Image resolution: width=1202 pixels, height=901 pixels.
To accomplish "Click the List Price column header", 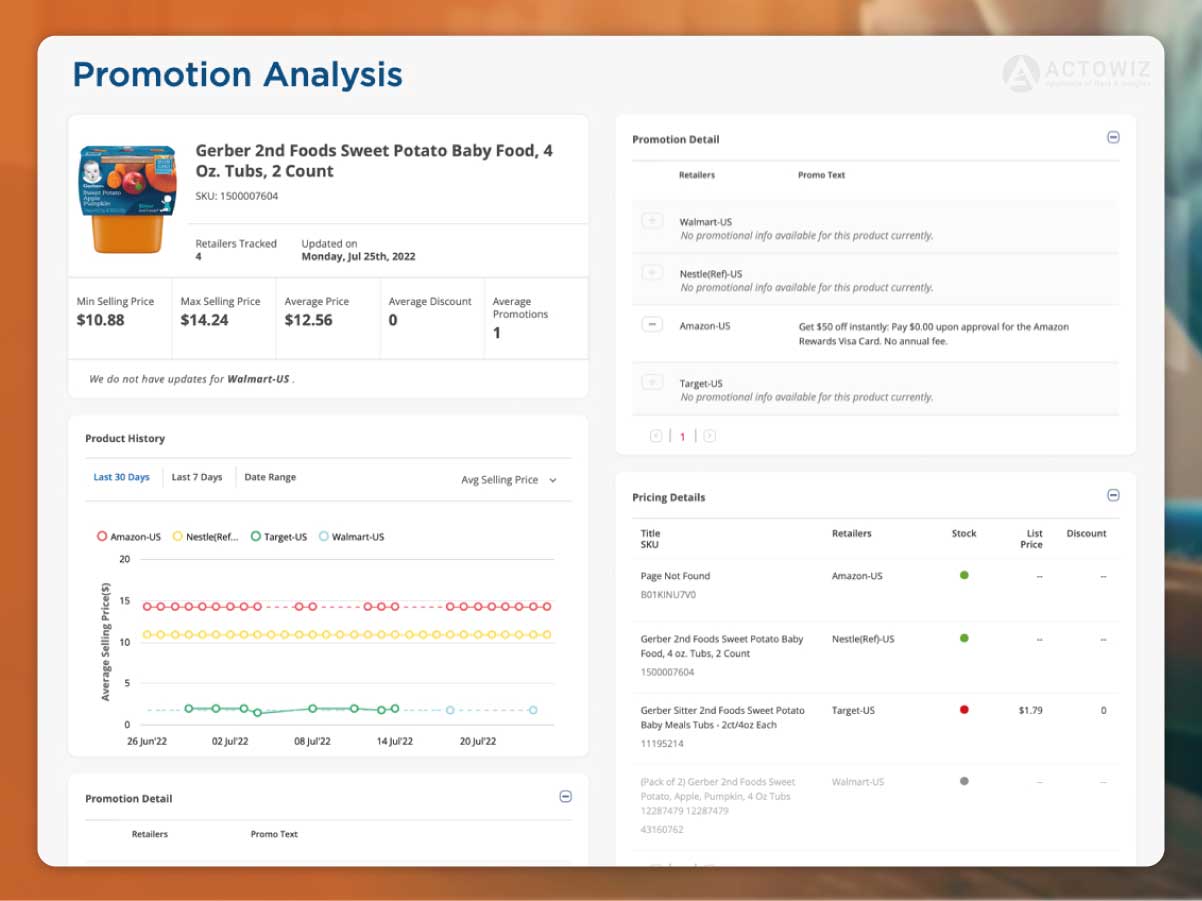I will [1032, 539].
